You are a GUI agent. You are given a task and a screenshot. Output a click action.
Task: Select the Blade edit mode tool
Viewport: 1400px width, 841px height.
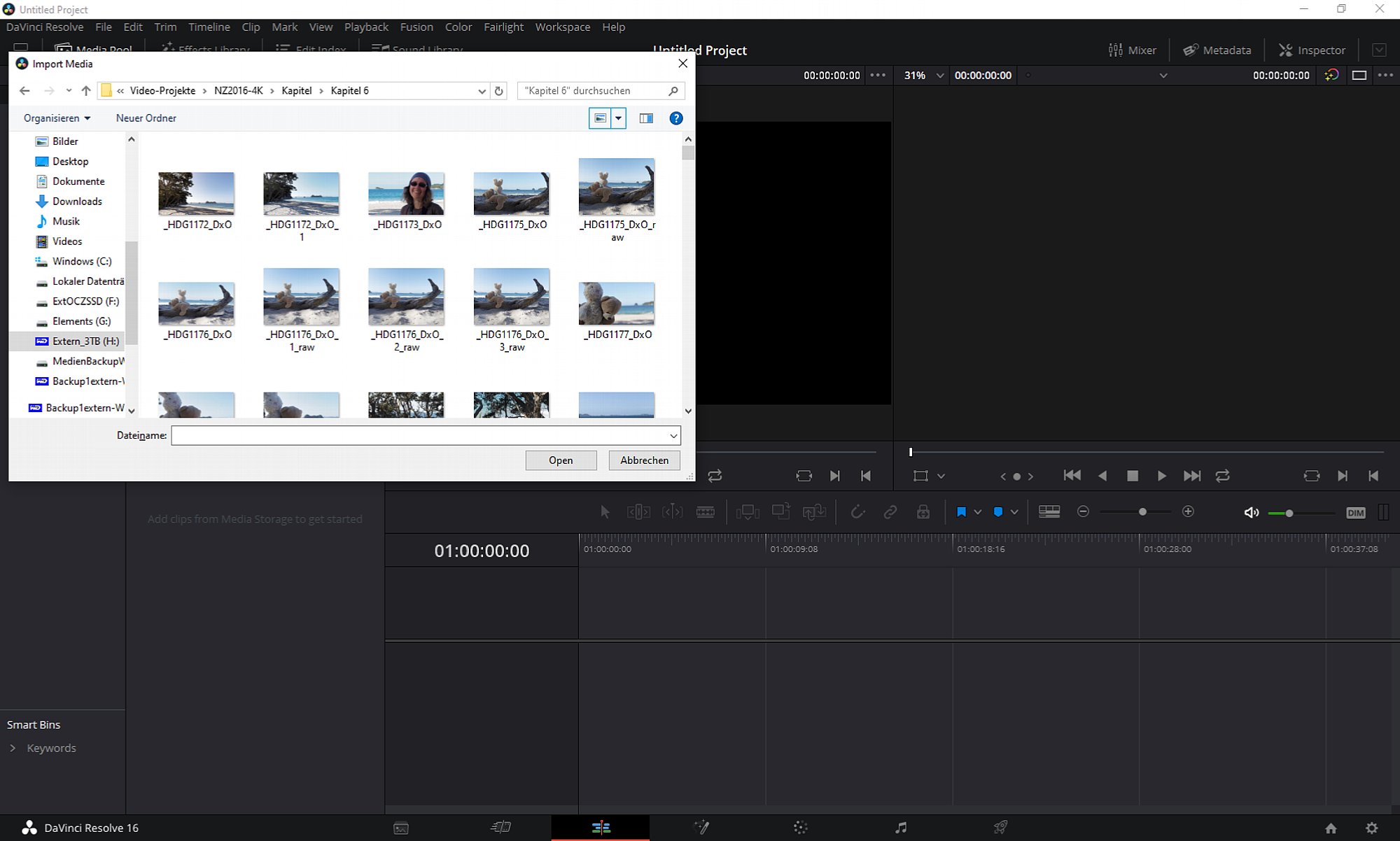pos(705,512)
